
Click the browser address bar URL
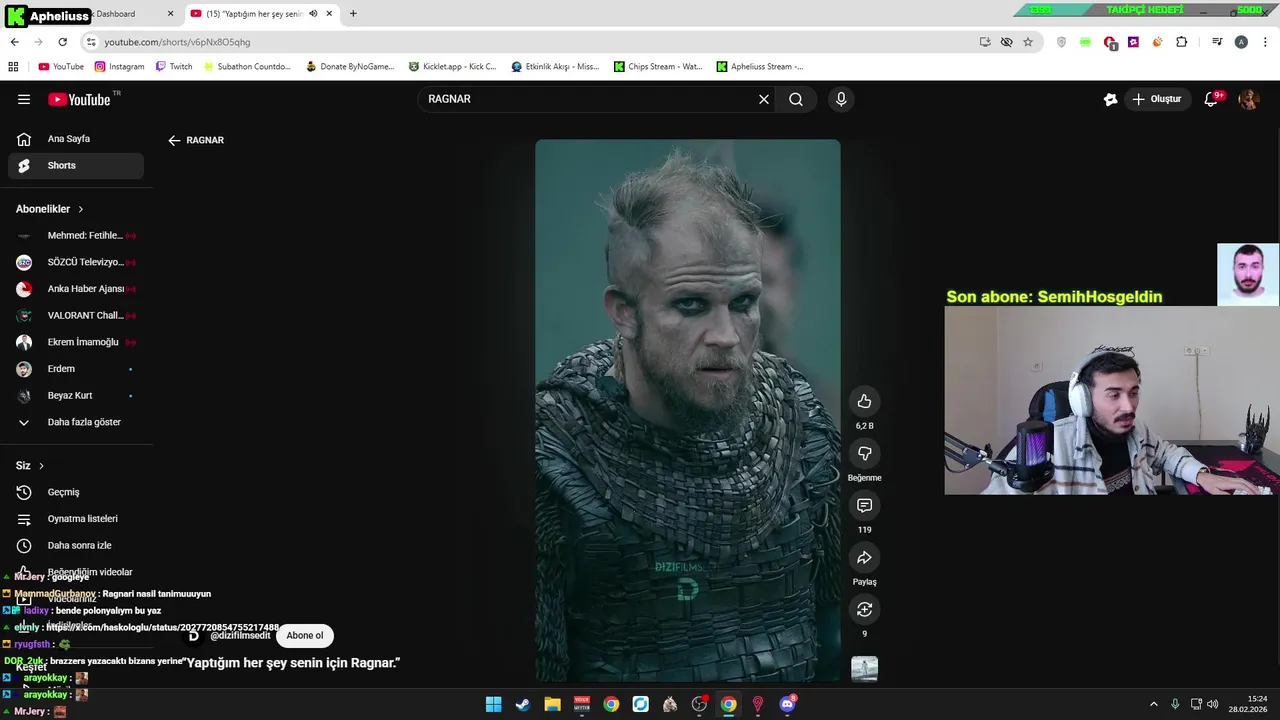(178, 42)
